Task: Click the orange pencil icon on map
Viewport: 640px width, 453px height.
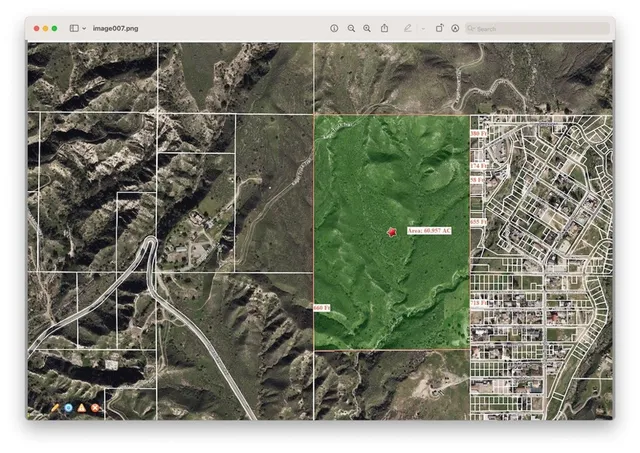Action: 54,408
